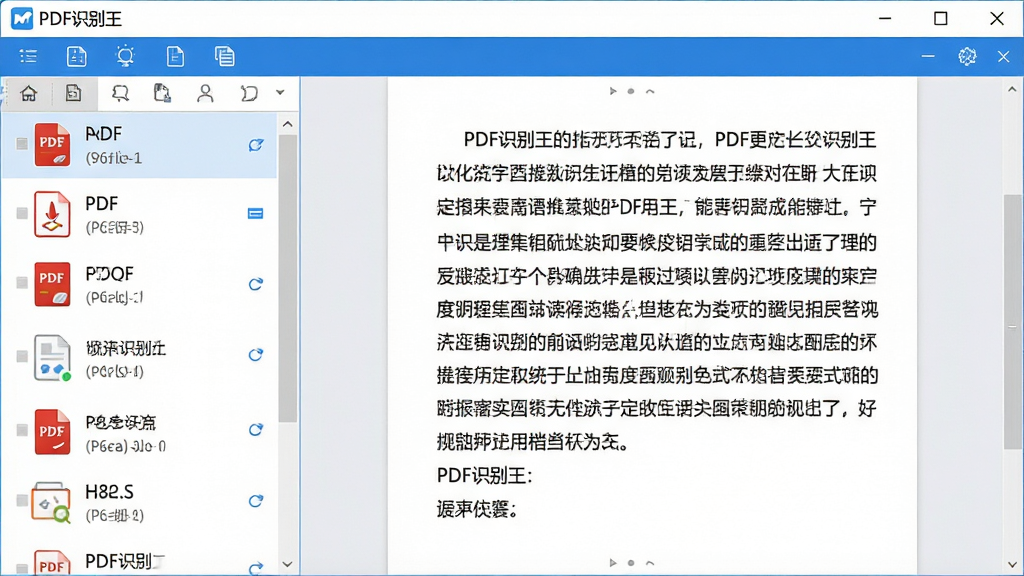Click the image document icon in blue toolbar
The height and width of the screenshot is (576, 1024).
point(76,56)
